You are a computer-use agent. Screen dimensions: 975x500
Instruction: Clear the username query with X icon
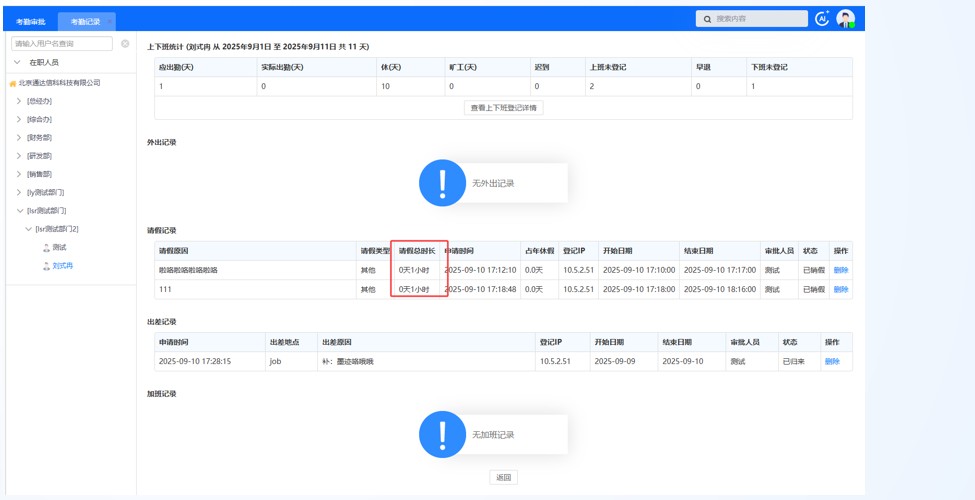click(x=125, y=44)
